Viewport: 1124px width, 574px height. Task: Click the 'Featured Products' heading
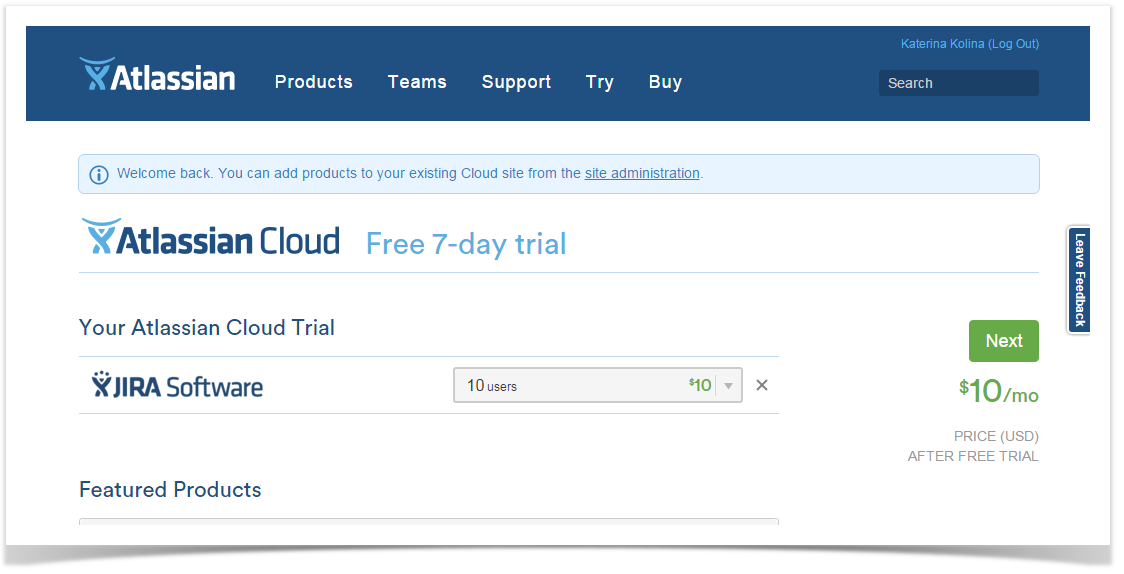pyautogui.click(x=170, y=489)
